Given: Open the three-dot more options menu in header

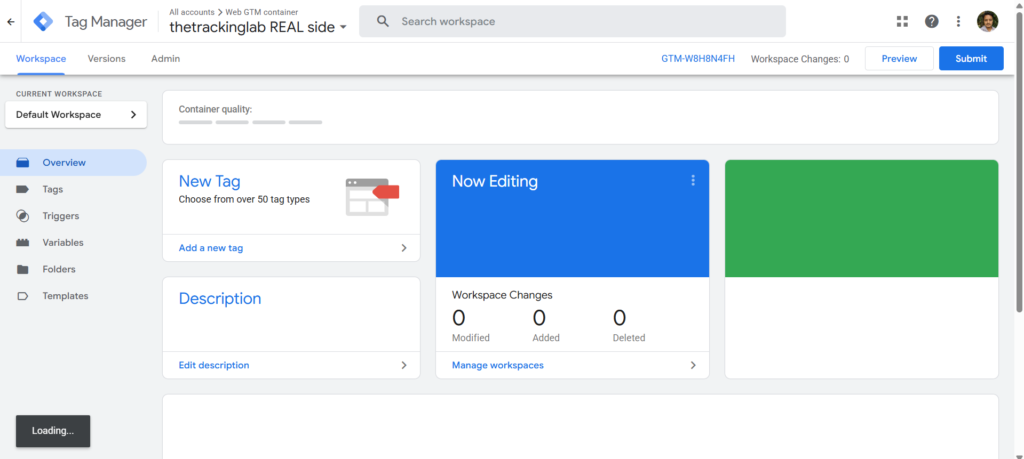Looking at the screenshot, I should coord(958,21).
